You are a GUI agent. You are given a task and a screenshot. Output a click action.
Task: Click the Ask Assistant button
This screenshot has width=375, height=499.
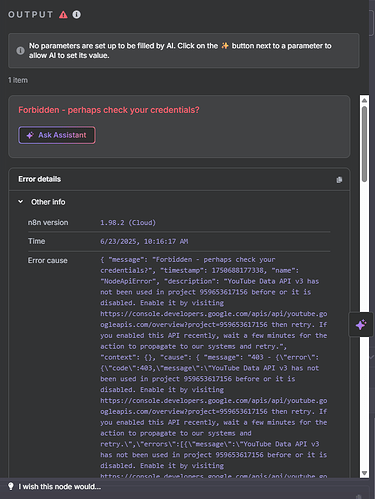tap(57, 135)
